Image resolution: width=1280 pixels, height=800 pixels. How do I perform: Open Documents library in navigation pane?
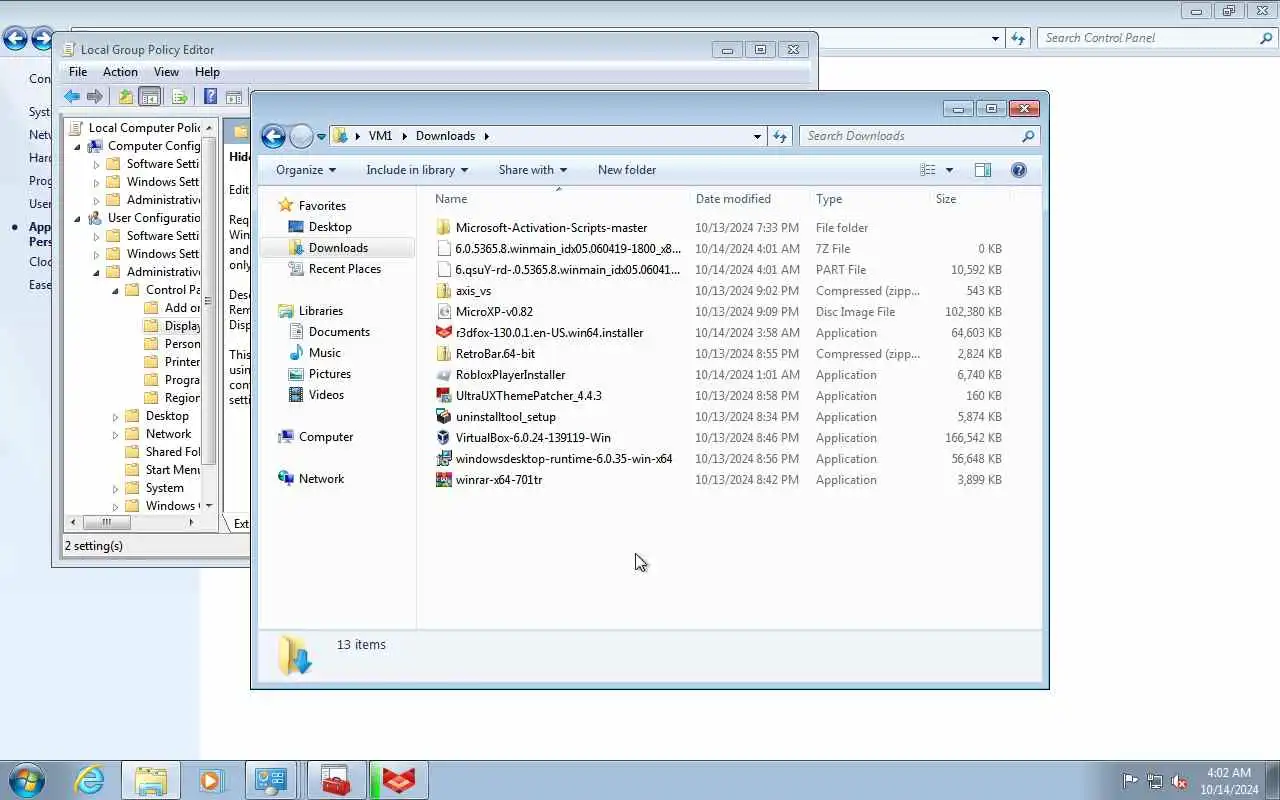(339, 332)
